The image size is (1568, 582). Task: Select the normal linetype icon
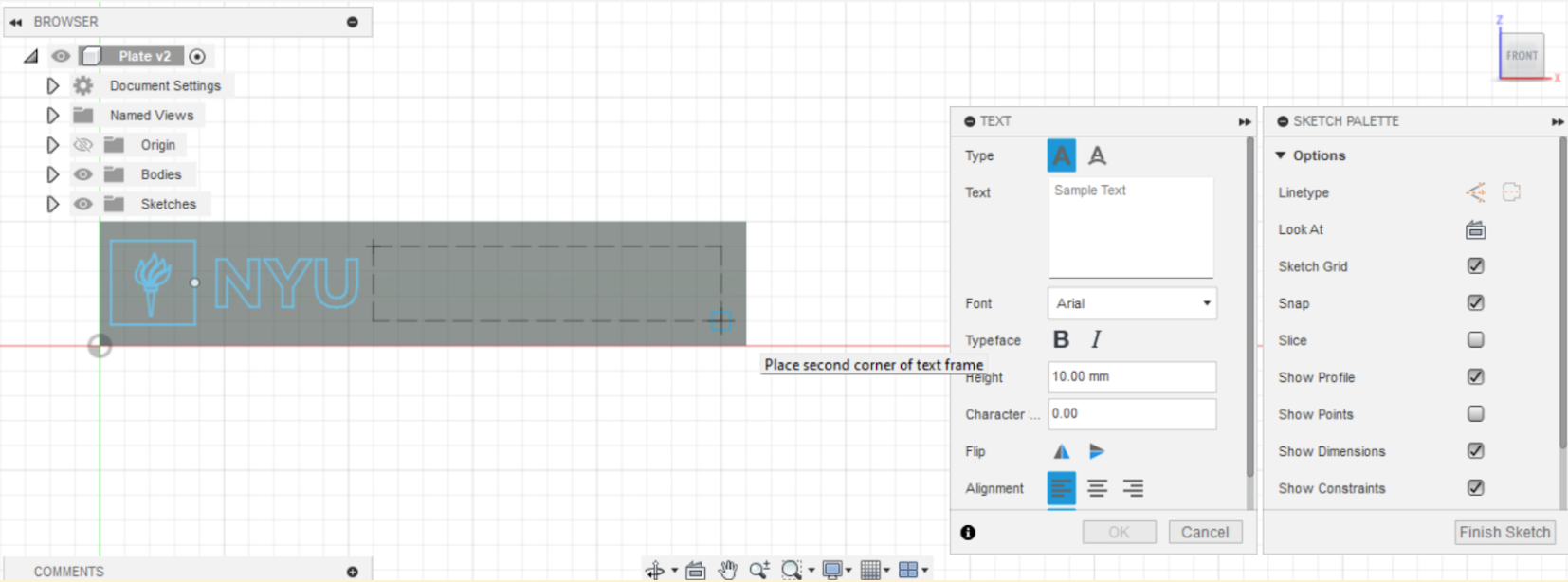tap(1475, 192)
